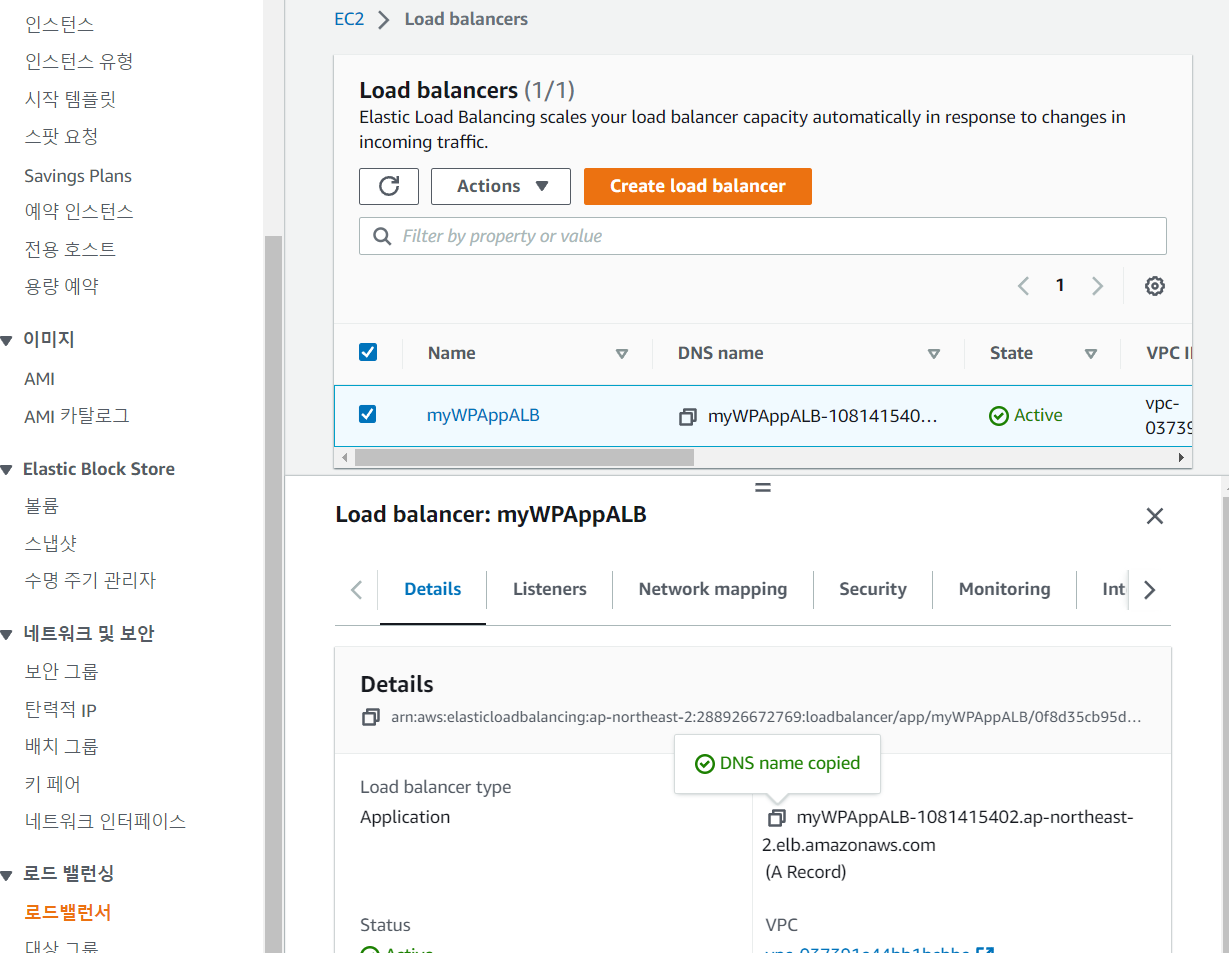This screenshot has height=953, width=1229.
Task: Collapse the 네트워크 및 보안 section
Action: [x=7, y=635]
